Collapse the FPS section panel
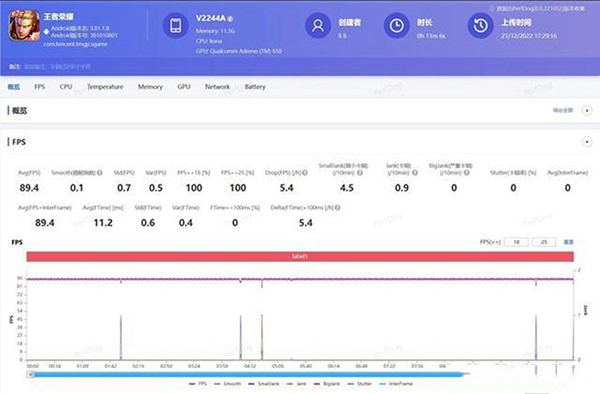Image resolution: width=600 pixels, height=394 pixels. point(587,142)
